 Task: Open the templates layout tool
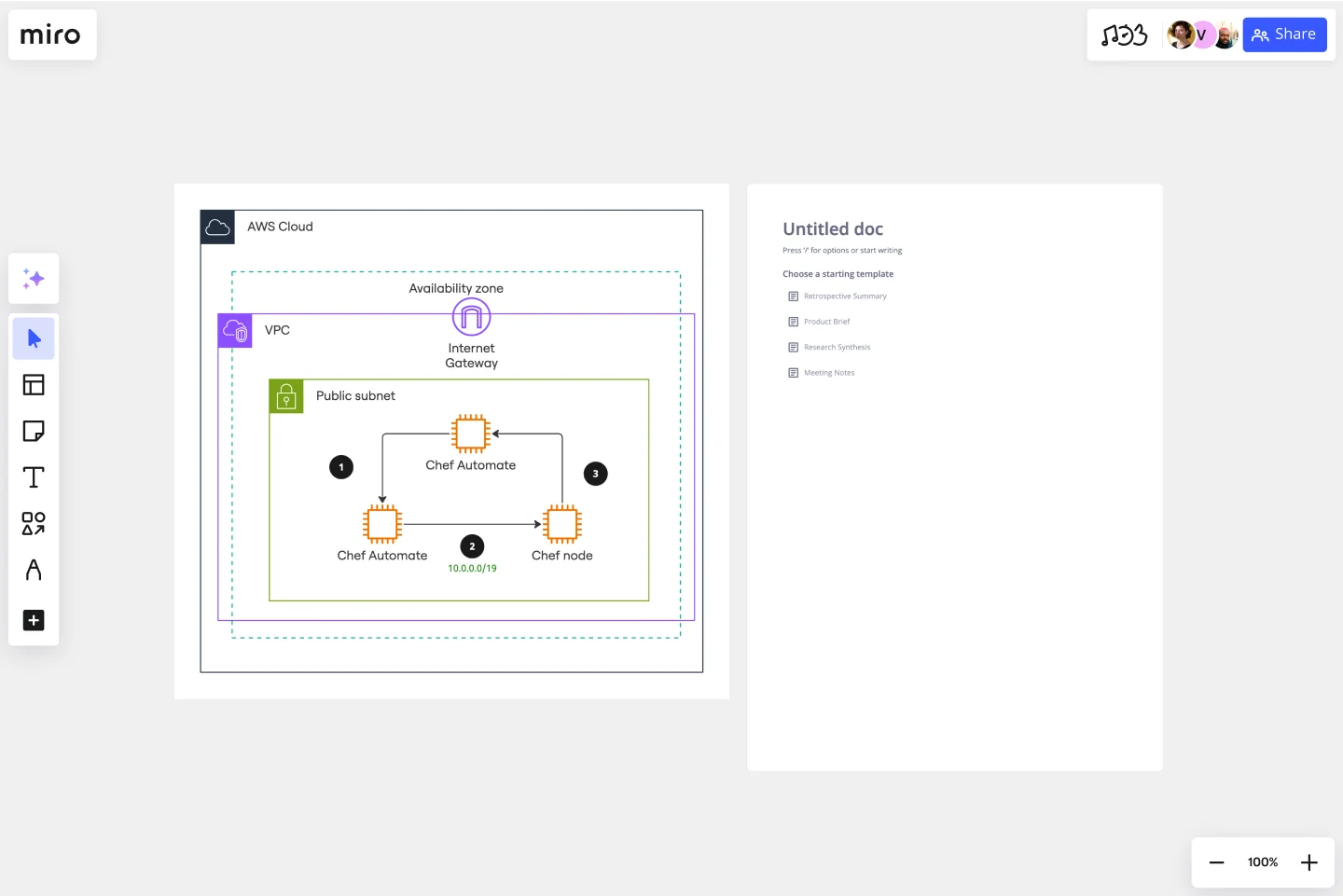(34, 385)
